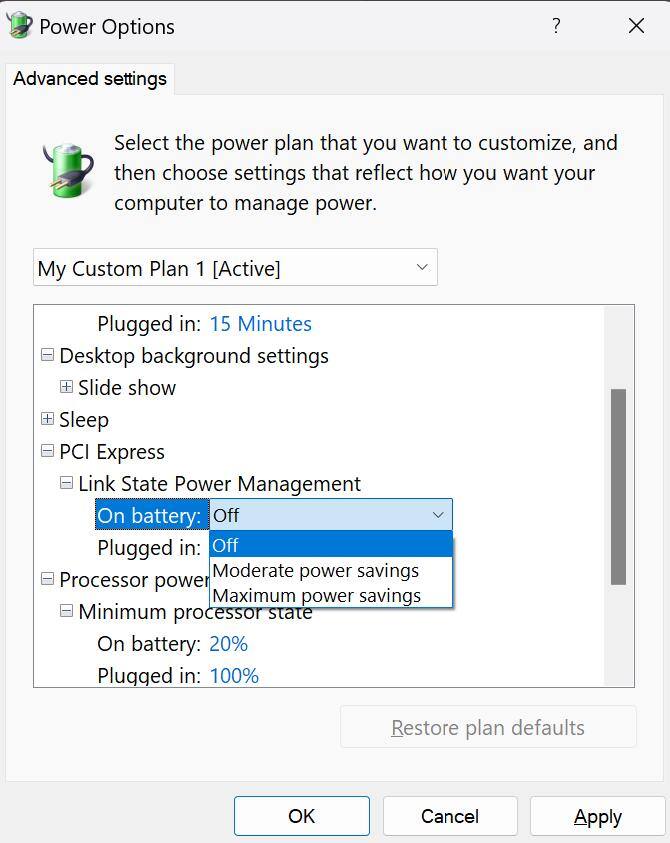Image resolution: width=670 pixels, height=843 pixels.
Task: Choose Maximum power savings option
Action: pos(317,596)
